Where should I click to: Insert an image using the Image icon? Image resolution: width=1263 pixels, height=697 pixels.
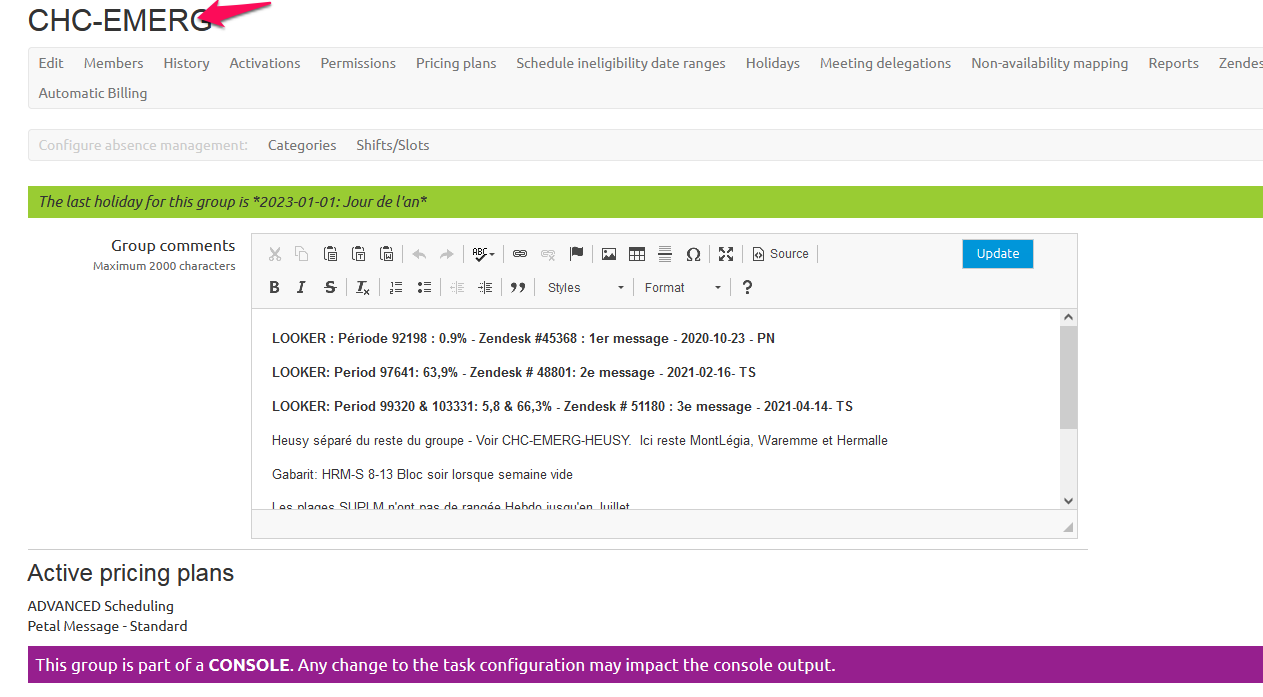[x=609, y=254]
